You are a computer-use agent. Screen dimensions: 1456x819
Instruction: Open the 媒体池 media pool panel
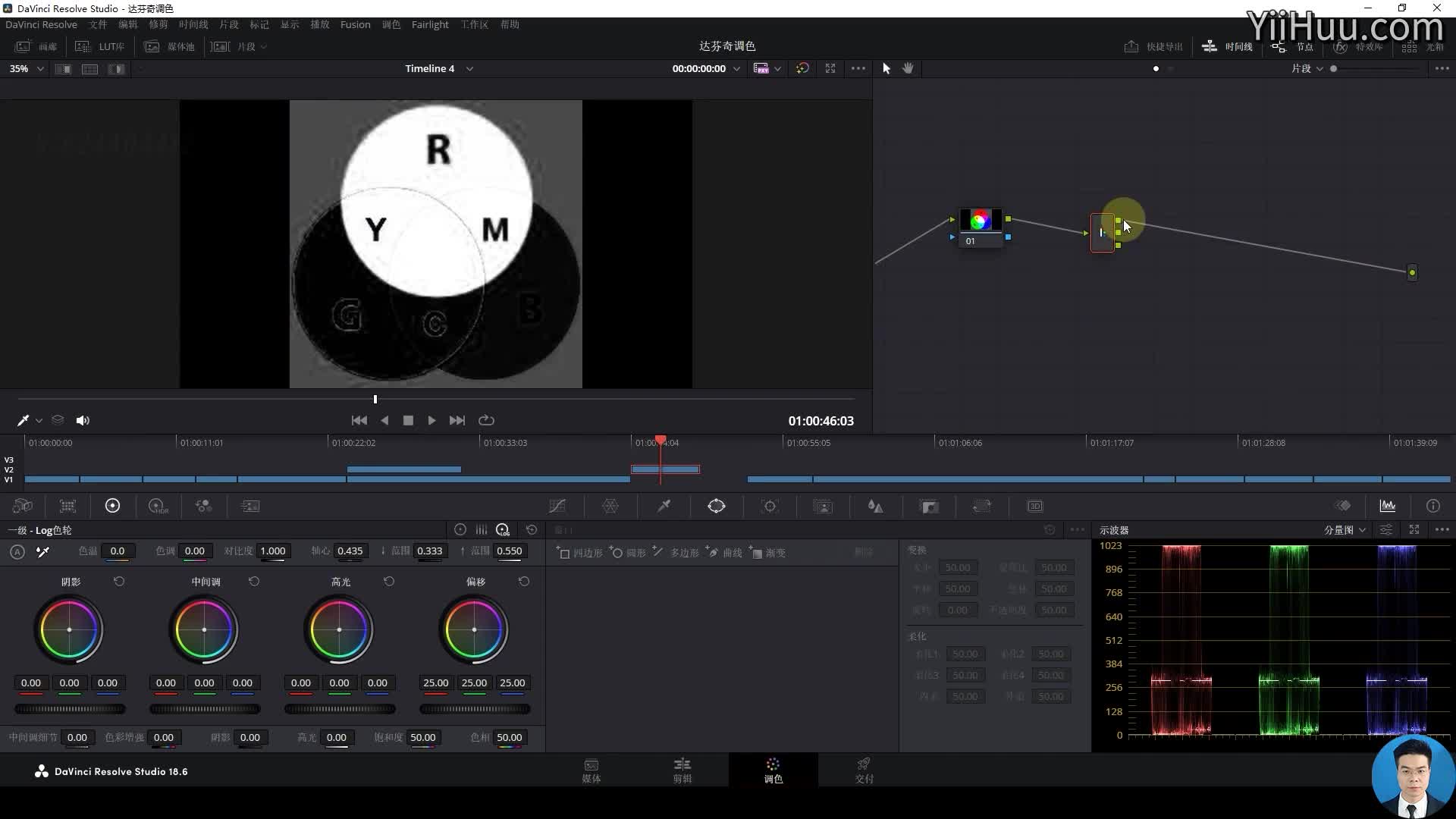[x=170, y=46]
